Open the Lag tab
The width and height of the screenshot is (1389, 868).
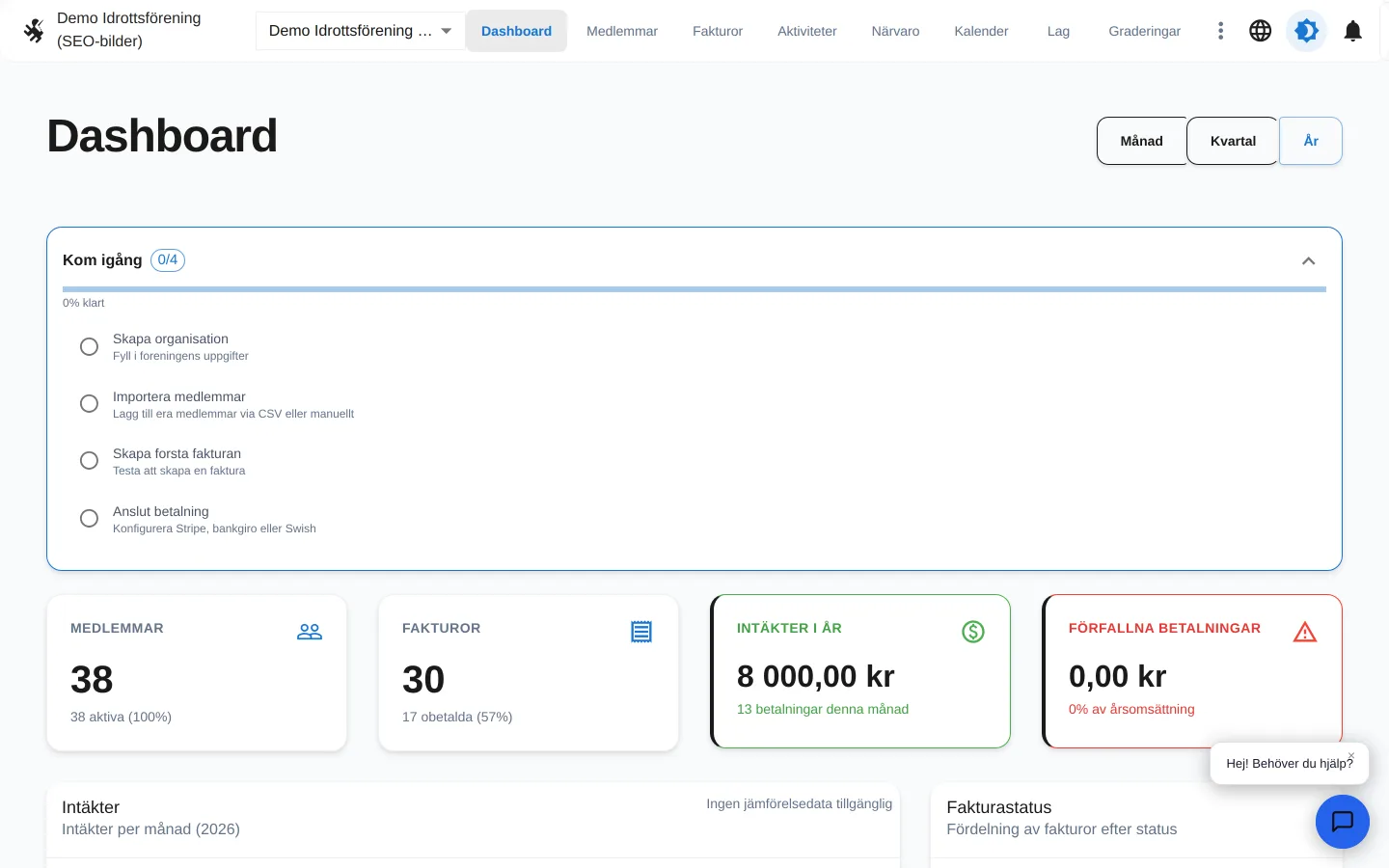pos(1058,31)
